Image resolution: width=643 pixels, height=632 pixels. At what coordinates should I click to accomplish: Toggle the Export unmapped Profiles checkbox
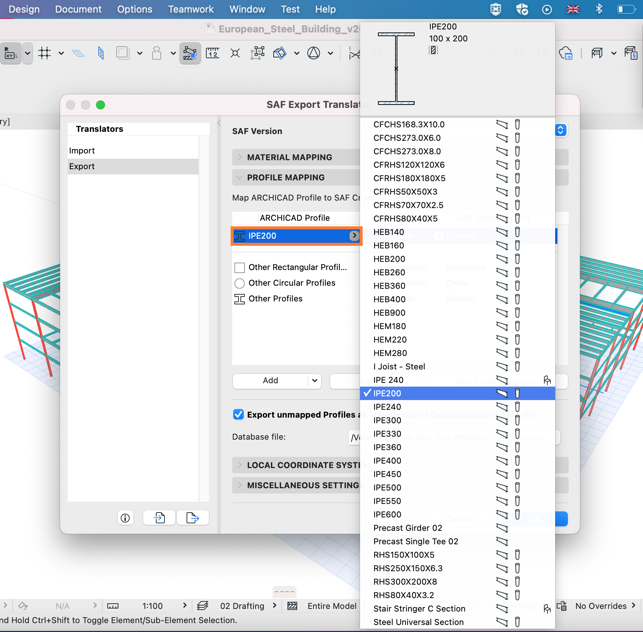point(238,414)
